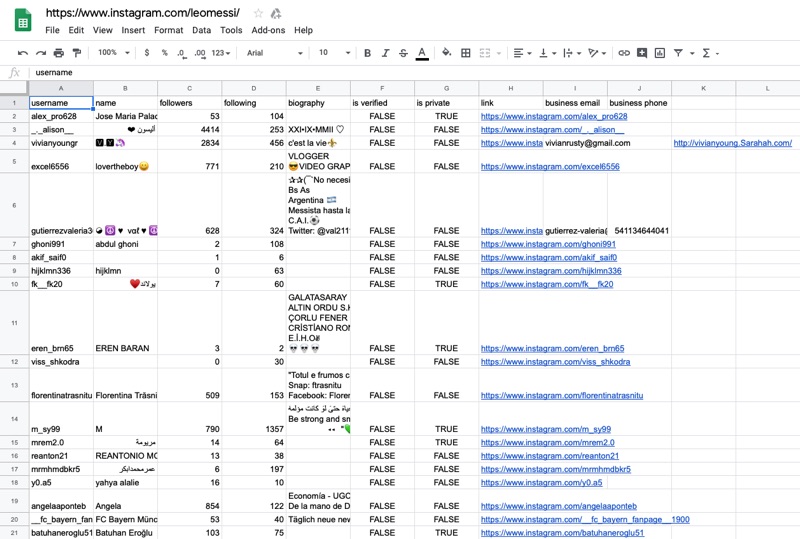Open the functions sigma menu
This screenshot has width=800, height=539.
(706, 53)
